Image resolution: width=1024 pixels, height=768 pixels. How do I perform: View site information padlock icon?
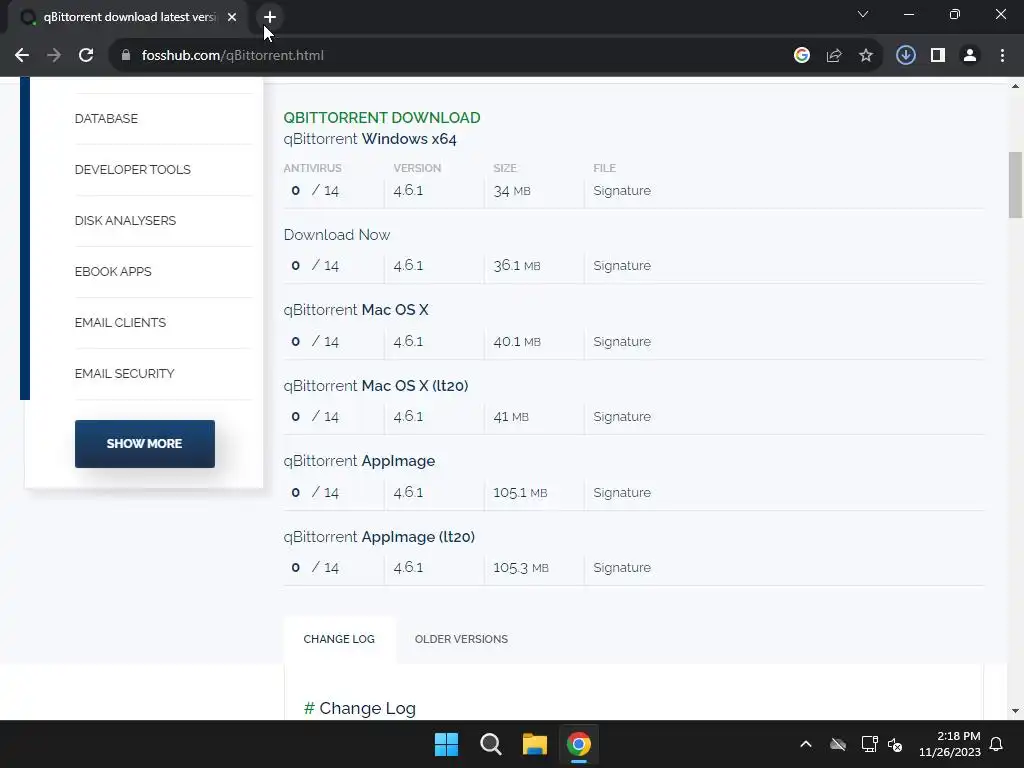pos(126,56)
